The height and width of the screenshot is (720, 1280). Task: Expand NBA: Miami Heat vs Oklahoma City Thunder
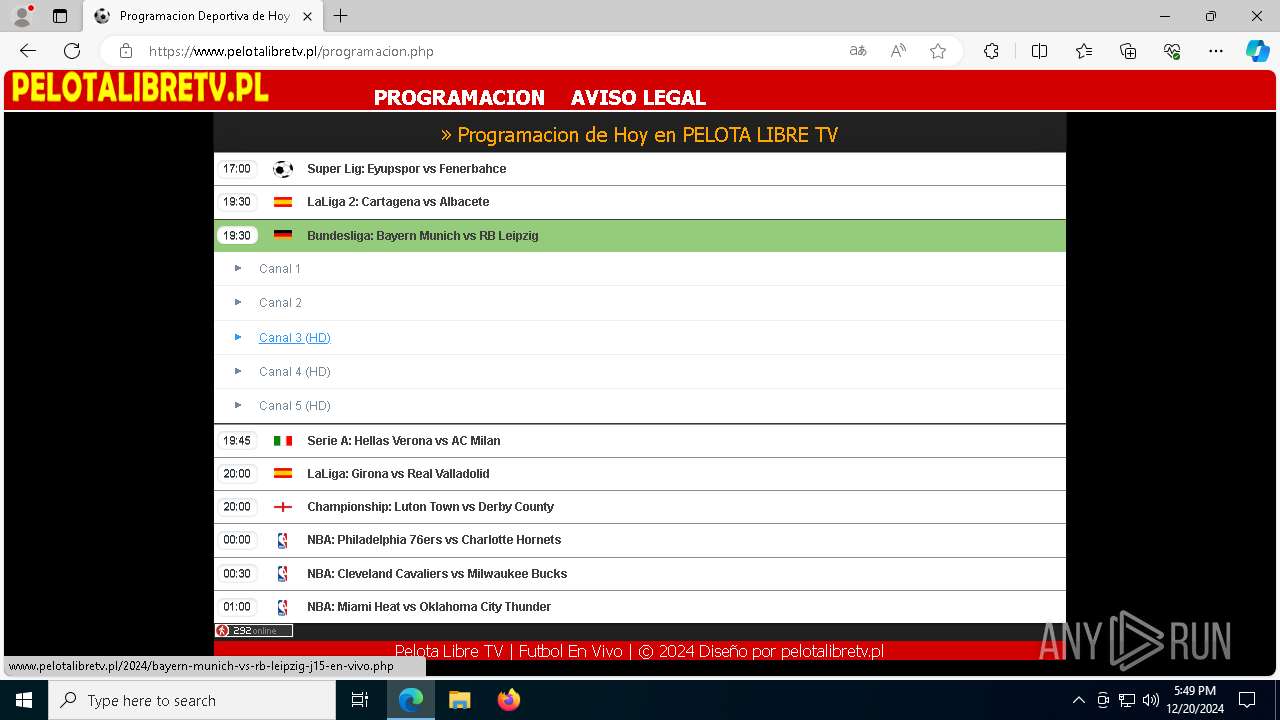pos(640,607)
